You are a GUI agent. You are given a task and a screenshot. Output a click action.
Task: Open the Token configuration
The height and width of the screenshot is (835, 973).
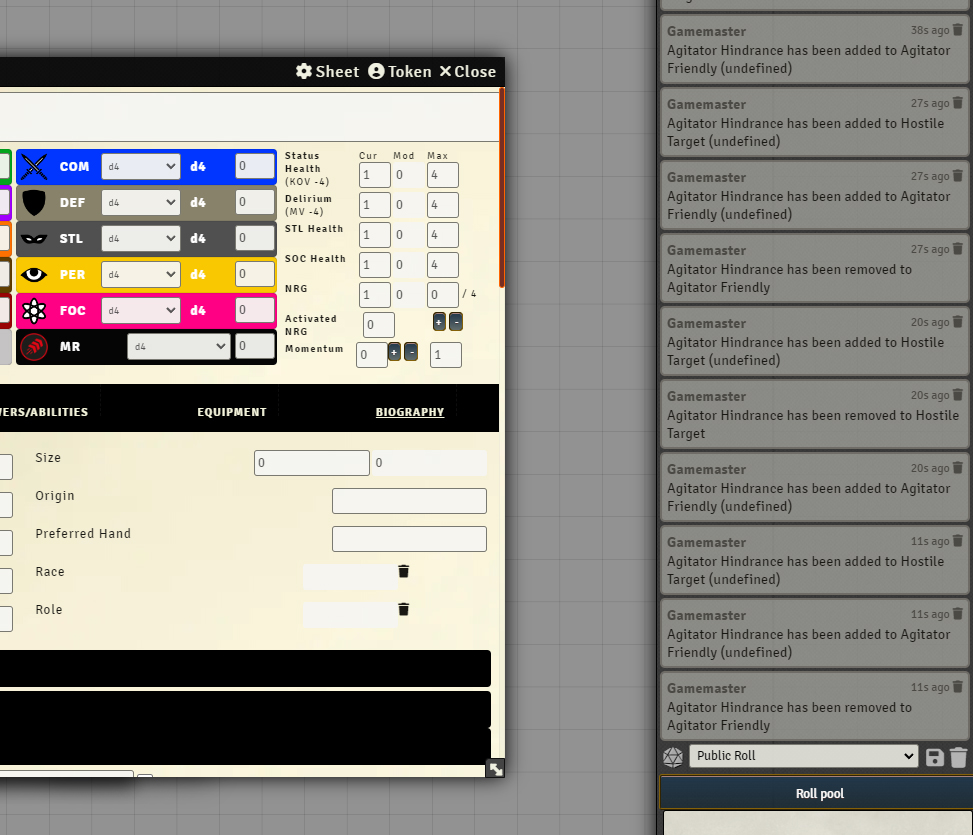click(400, 71)
